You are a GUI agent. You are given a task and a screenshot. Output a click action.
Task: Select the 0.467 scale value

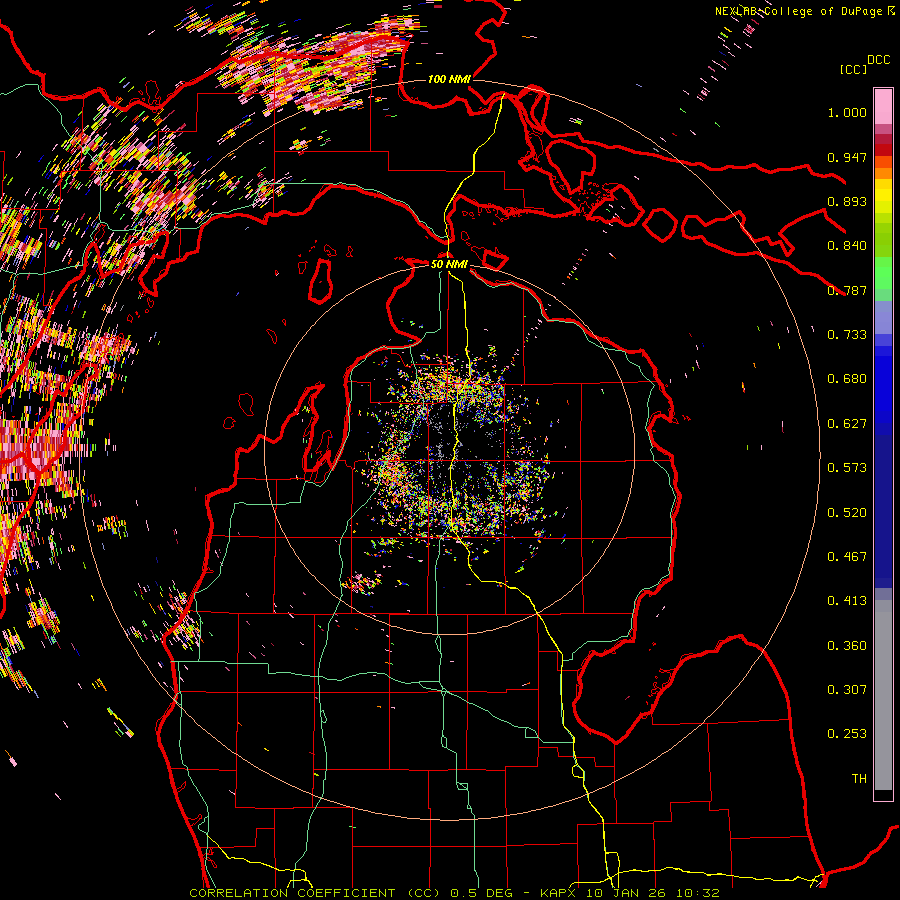pos(847,557)
